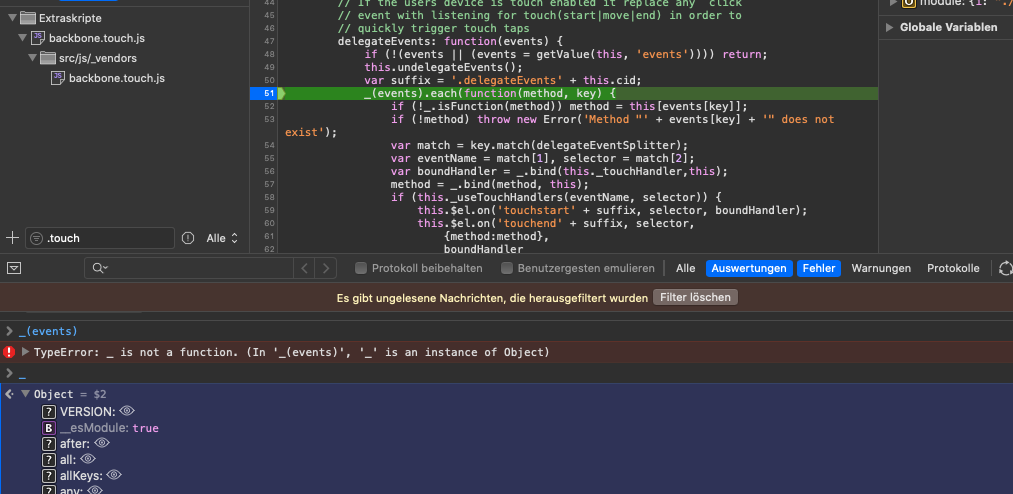The width and height of the screenshot is (1013, 494).
Task: Select the object type icon beside module
Action: click(x=908, y=3)
